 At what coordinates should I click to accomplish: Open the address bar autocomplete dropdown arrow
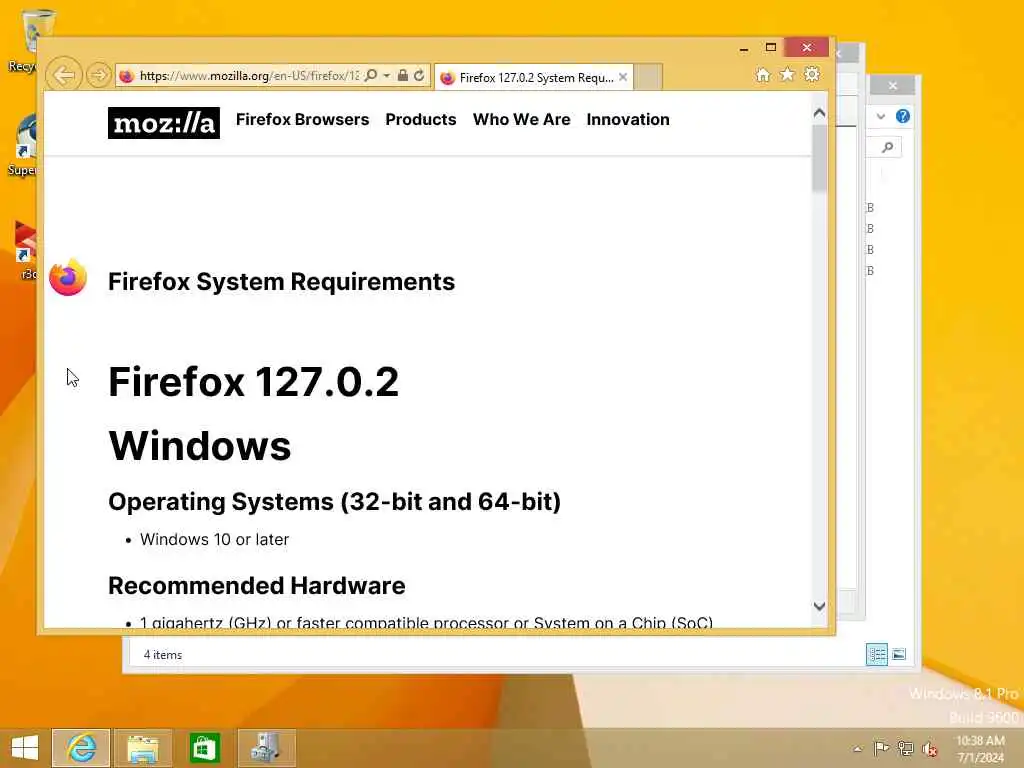pos(387,76)
